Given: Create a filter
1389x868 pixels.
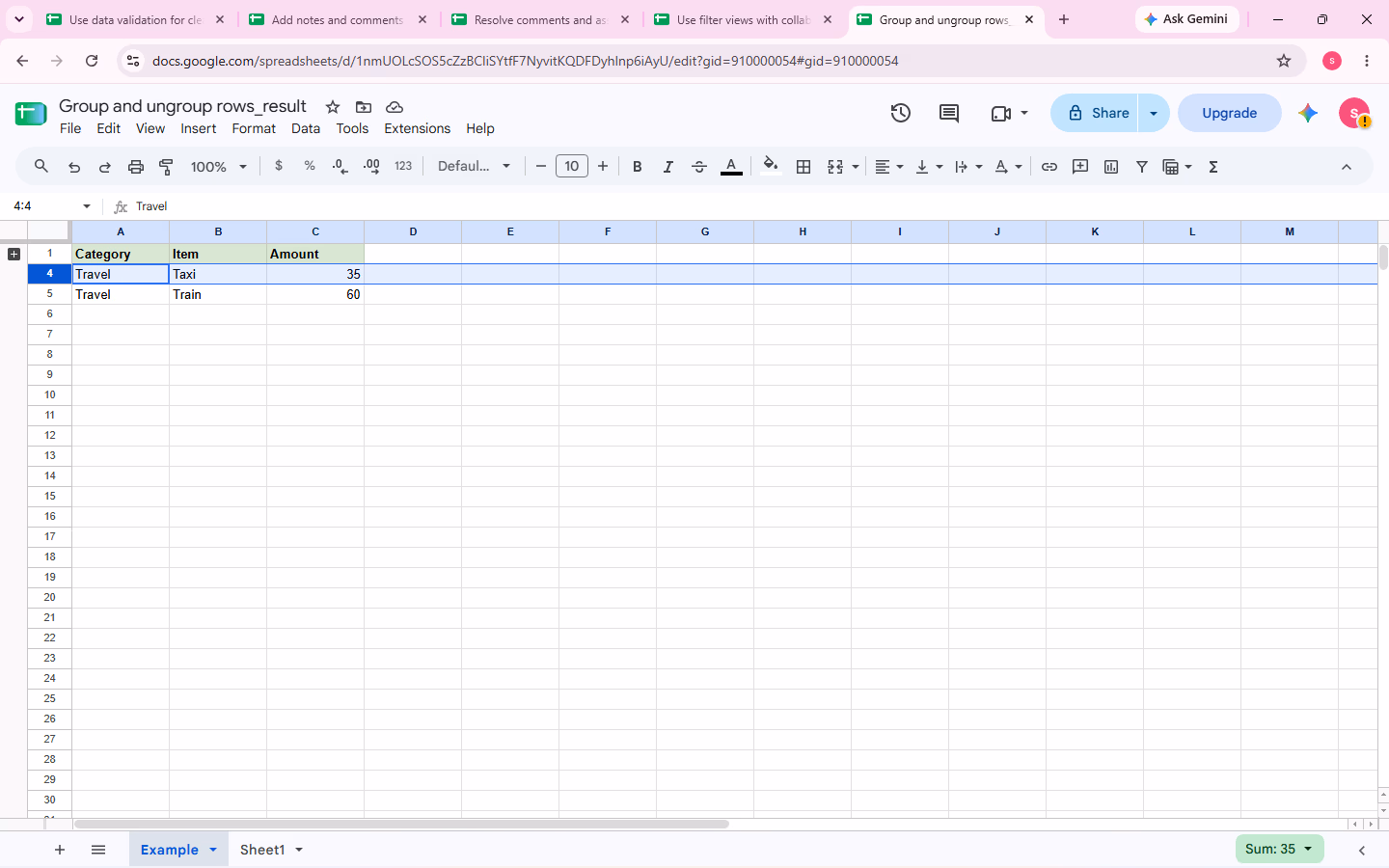Looking at the screenshot, I should (1142, 167).
